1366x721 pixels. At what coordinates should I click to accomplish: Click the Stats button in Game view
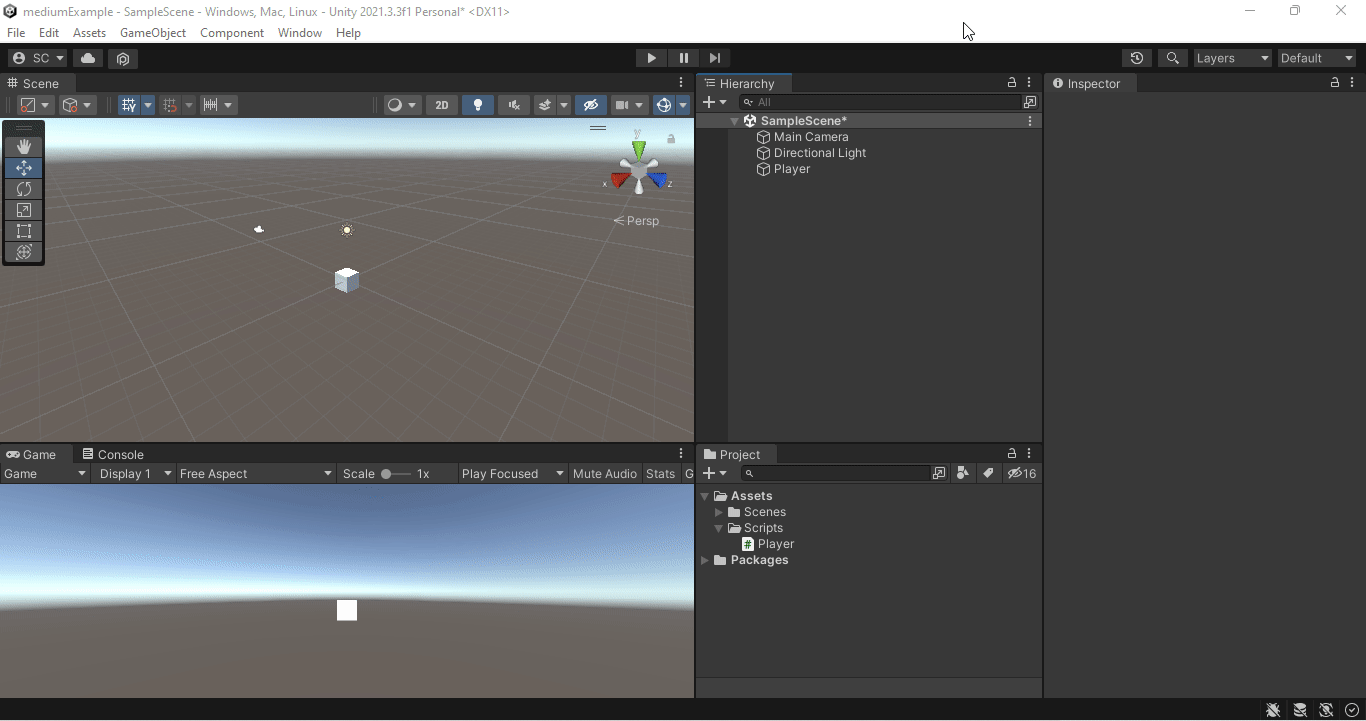click(x=660, y=474)
